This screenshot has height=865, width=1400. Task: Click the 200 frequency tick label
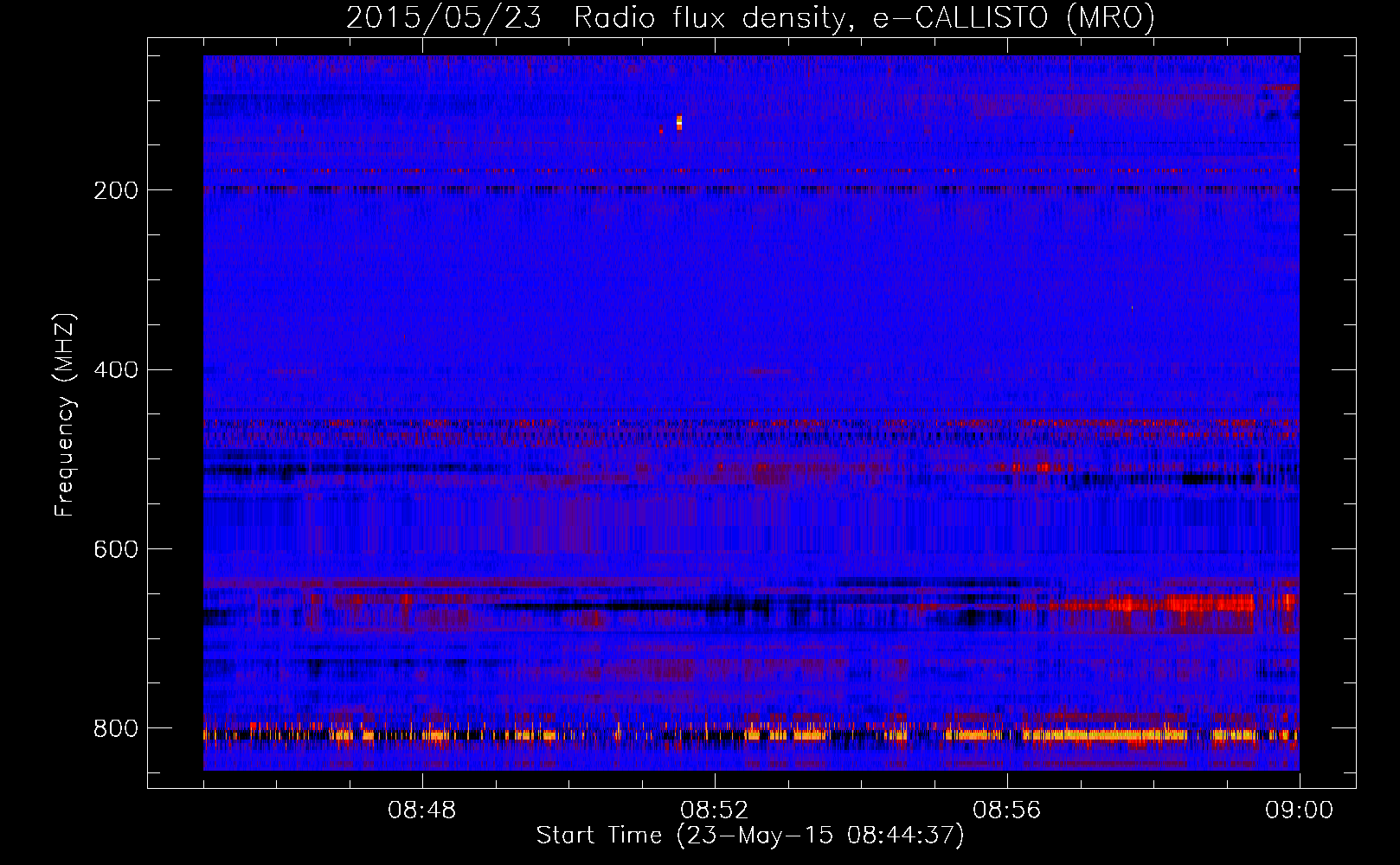click(115, 190)
